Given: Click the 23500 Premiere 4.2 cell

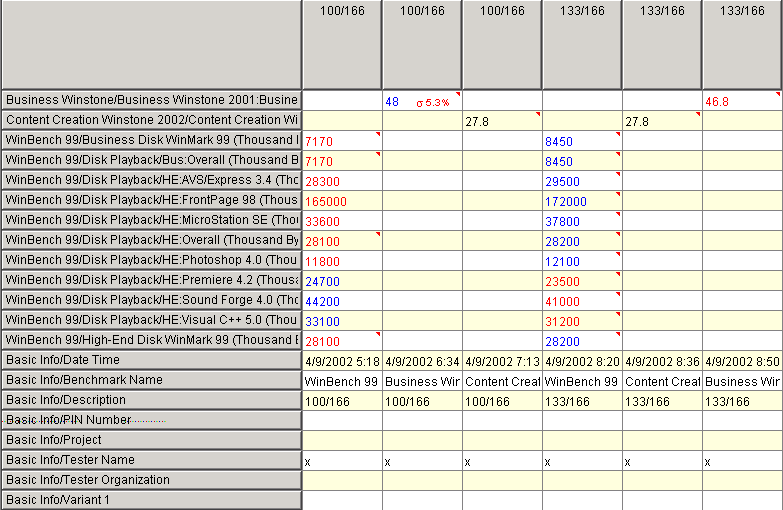Looking at the screenshot, I should click(x=582, y=281).
